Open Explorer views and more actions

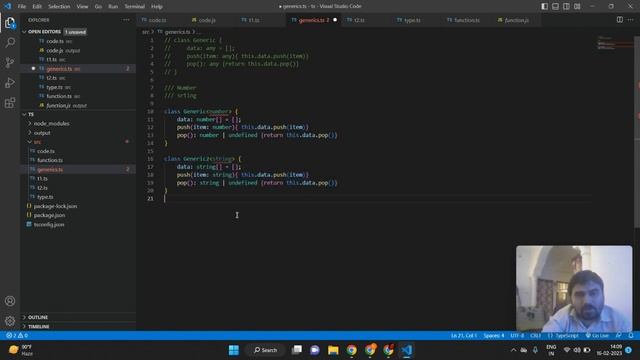point(126,20)
